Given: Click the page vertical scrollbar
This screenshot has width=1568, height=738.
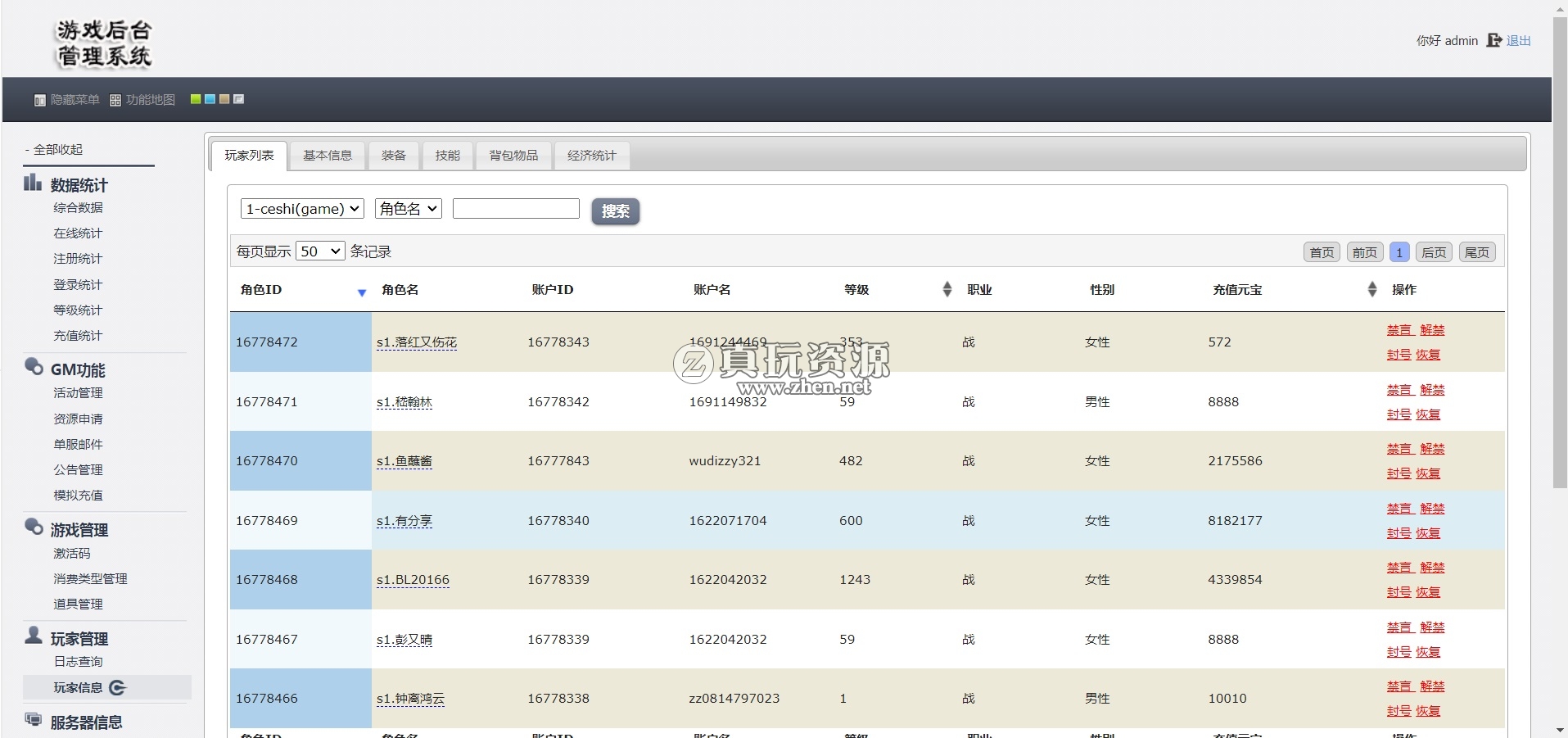Looking at the screenshot, I should (1560, 252).
